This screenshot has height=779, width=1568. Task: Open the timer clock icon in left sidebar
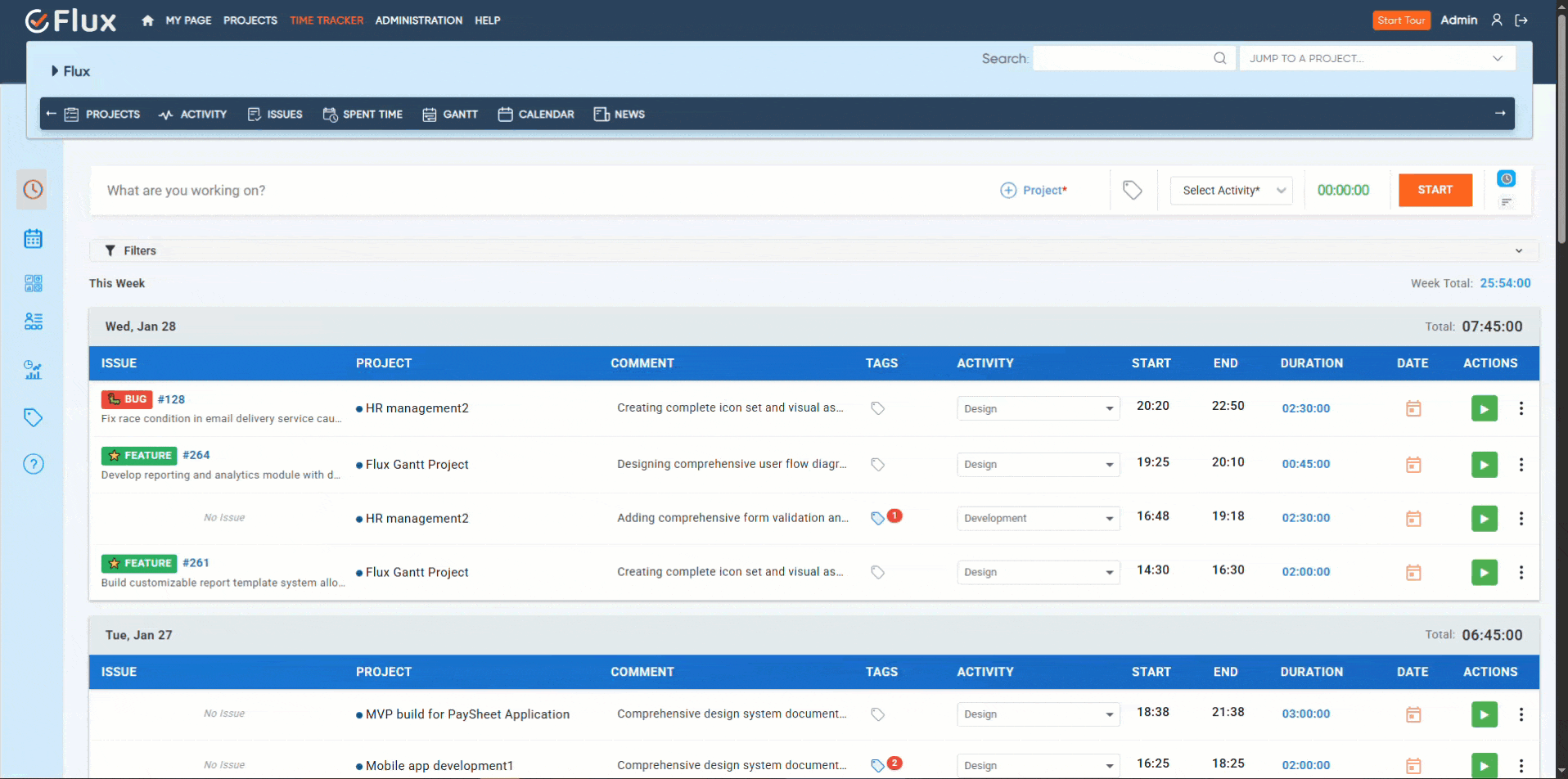coord(33,190)
